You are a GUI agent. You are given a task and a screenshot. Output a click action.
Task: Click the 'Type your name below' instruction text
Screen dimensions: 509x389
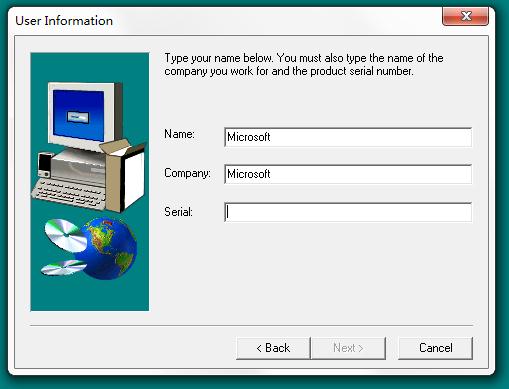click(304, 65)
